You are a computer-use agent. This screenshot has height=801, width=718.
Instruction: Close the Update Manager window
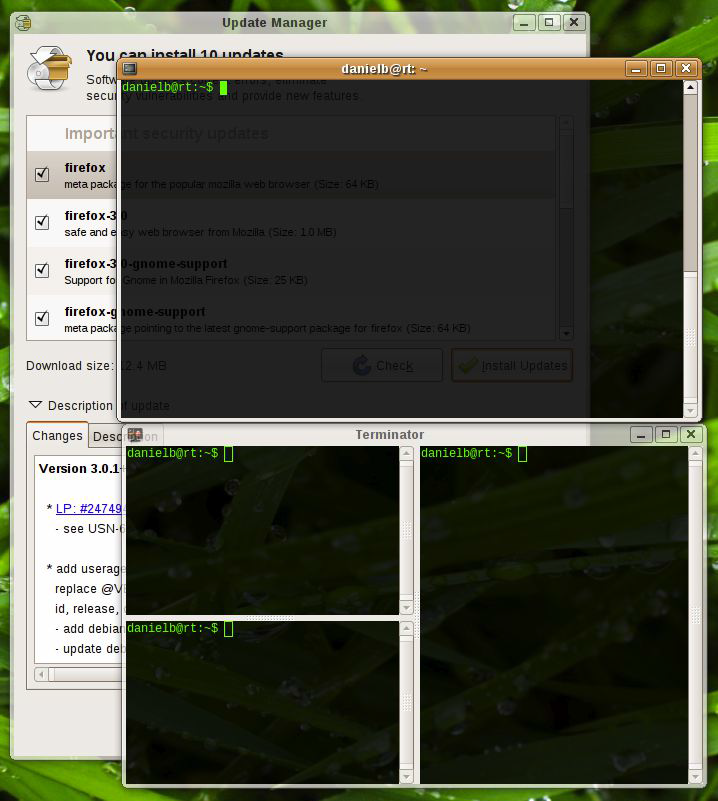574,22
